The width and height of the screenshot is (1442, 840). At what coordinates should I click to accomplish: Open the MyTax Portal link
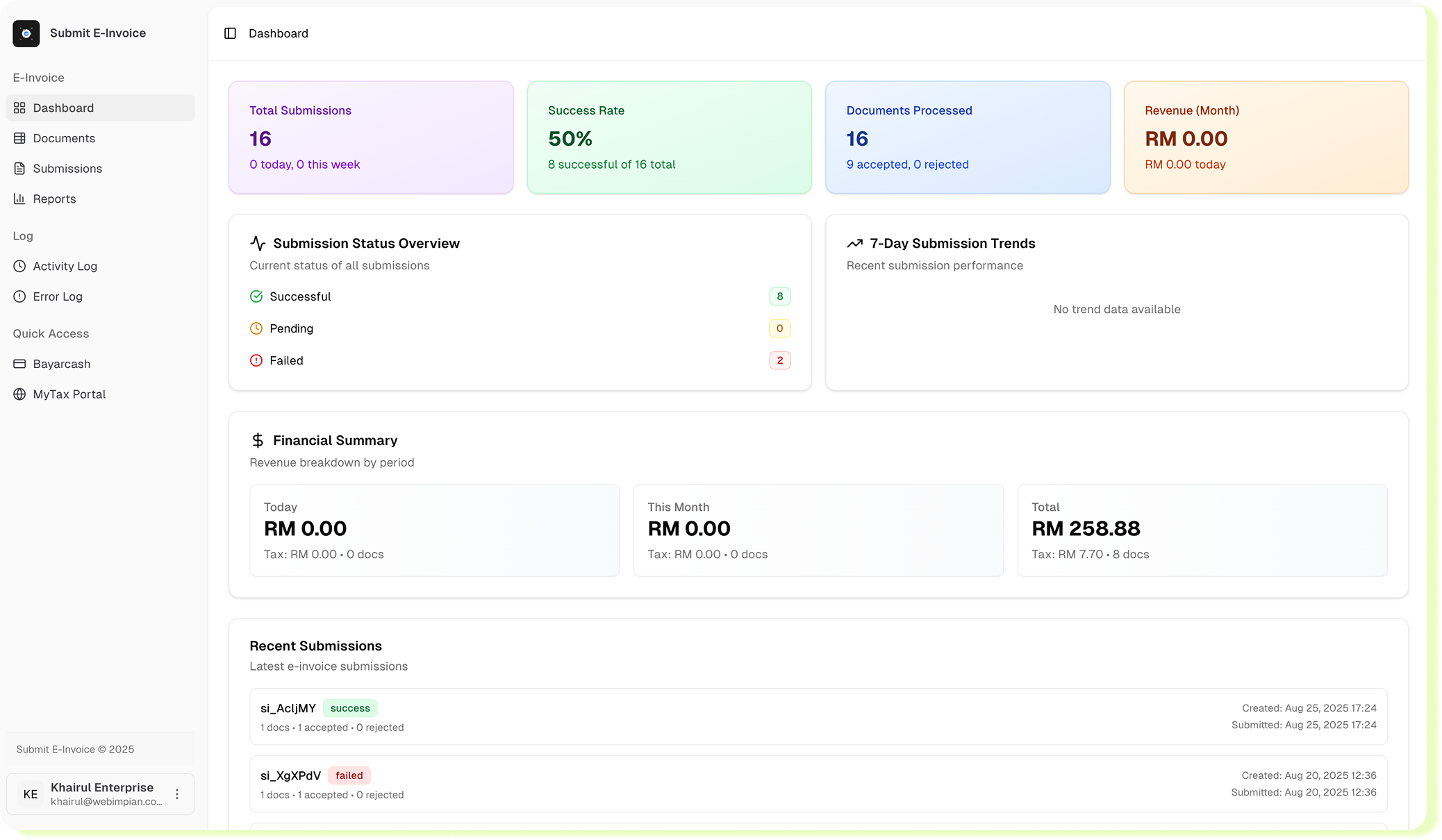[69, 394]
